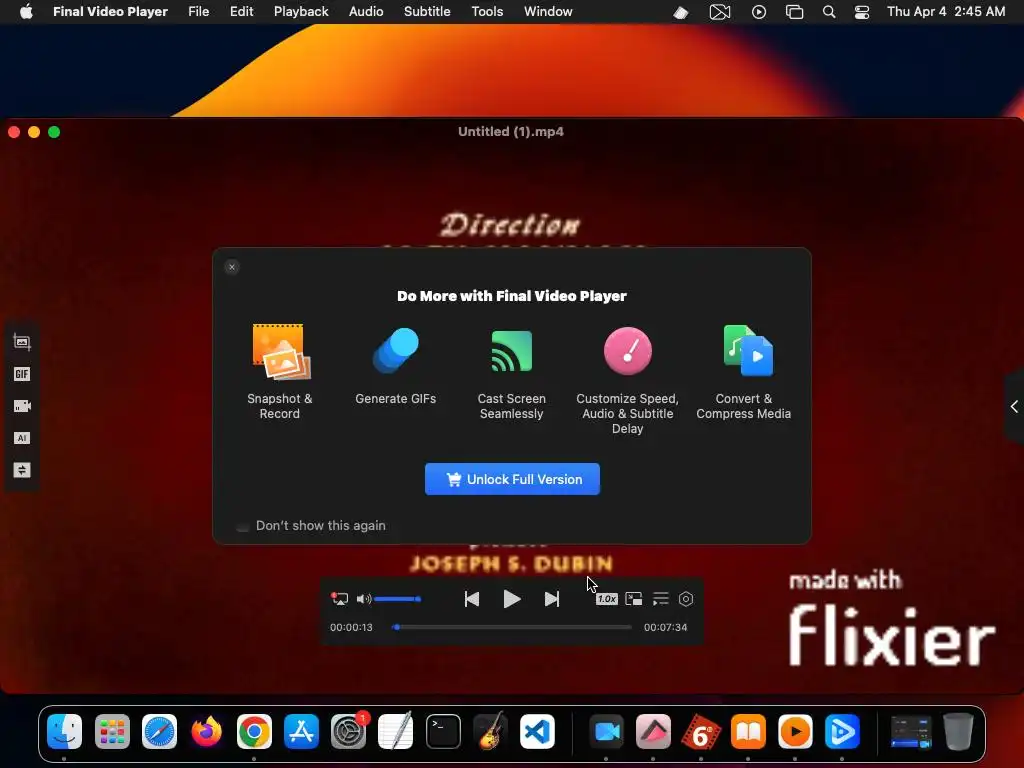
Task: Open the GIF generator in left sidebar
Action: pos(22,374)
